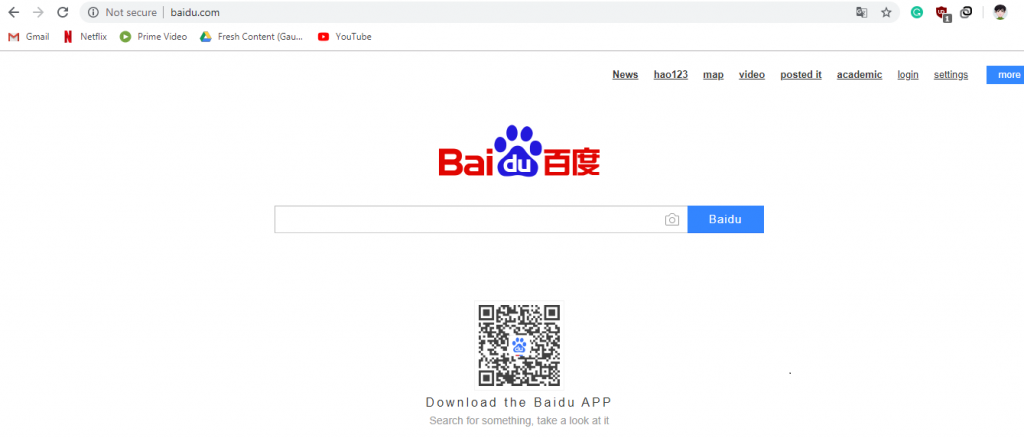The width and height of the screenshot is (1024, 438).
Task: Open site info via Not secure icon
Action: coord(93,12)
